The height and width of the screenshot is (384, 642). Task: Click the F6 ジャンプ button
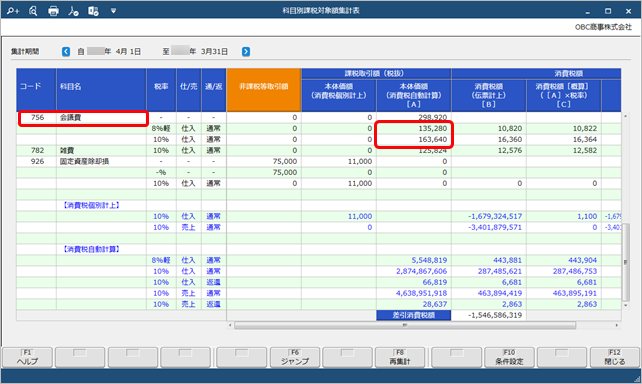(295, 357)
